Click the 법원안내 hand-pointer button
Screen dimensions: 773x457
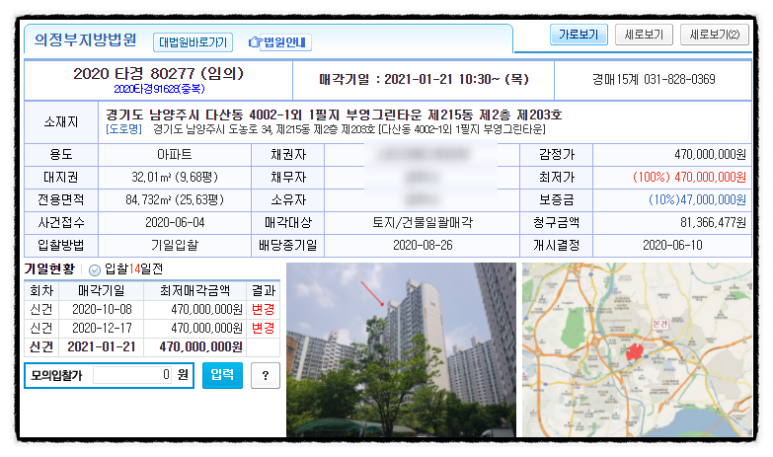click(279, 42)
